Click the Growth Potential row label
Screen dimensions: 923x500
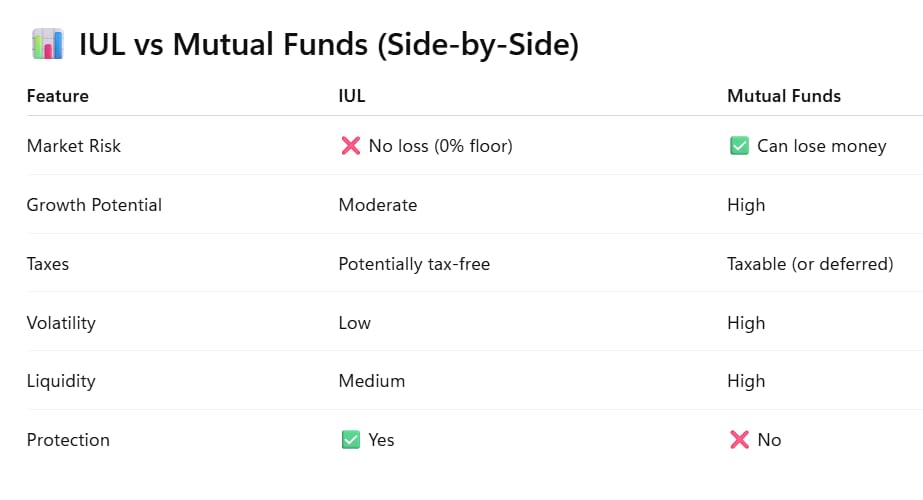tap(94, 204)
